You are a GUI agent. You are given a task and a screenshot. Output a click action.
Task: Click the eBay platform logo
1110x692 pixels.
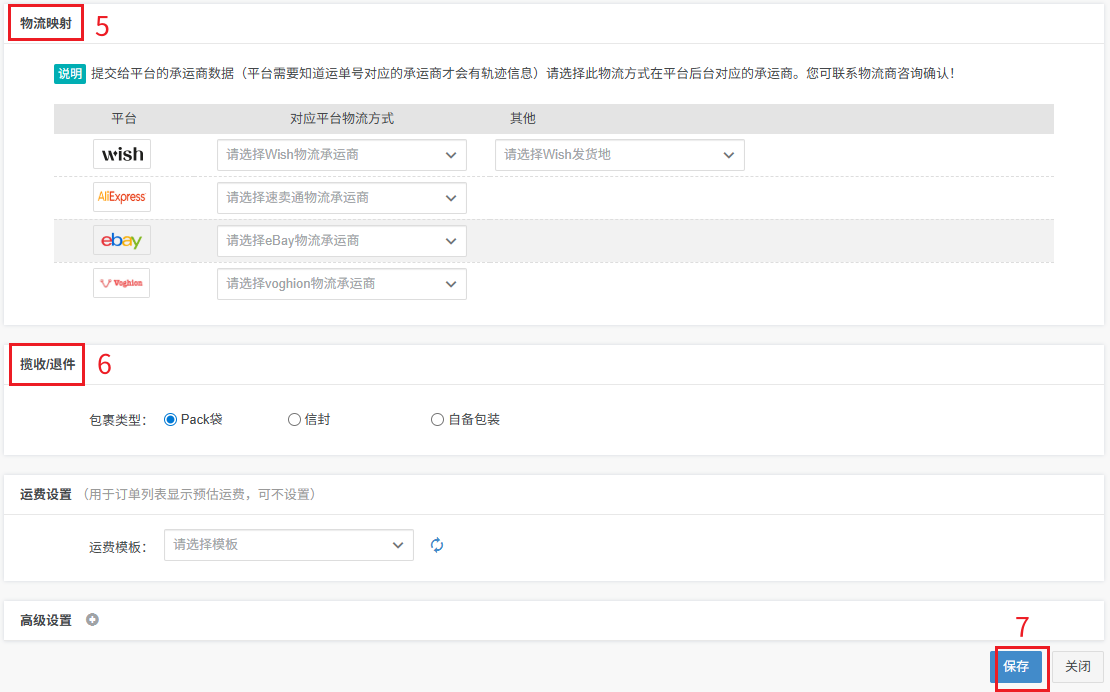point(122,240)
